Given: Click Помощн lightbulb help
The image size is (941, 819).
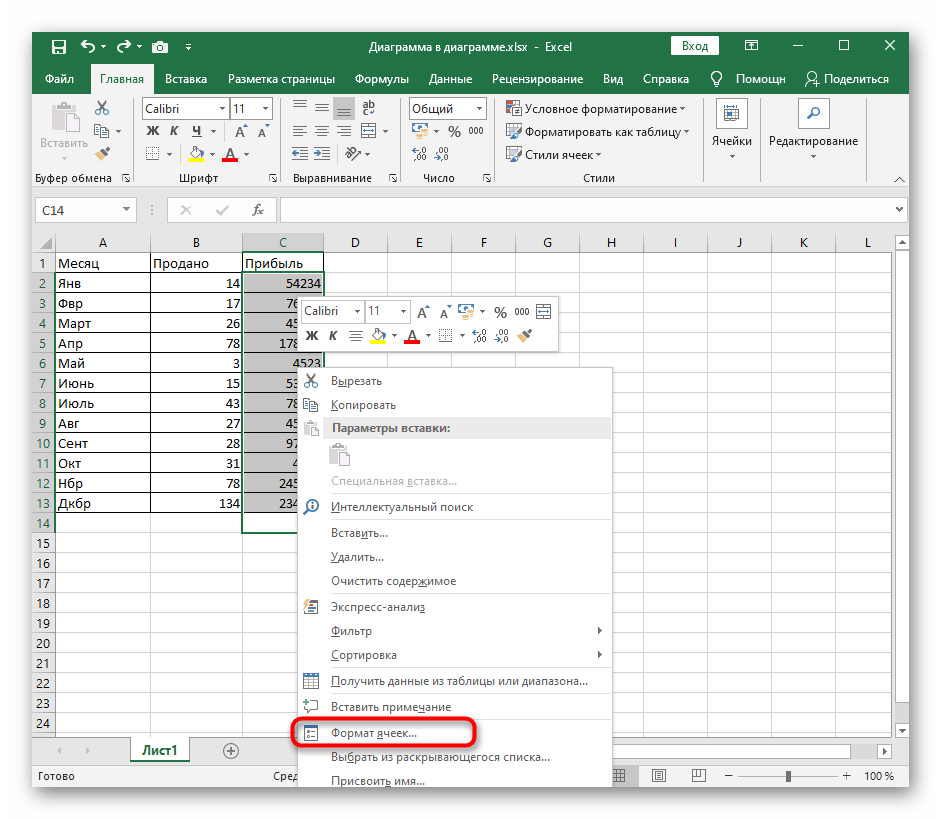Looking at the screenshot, I should 748,79.
